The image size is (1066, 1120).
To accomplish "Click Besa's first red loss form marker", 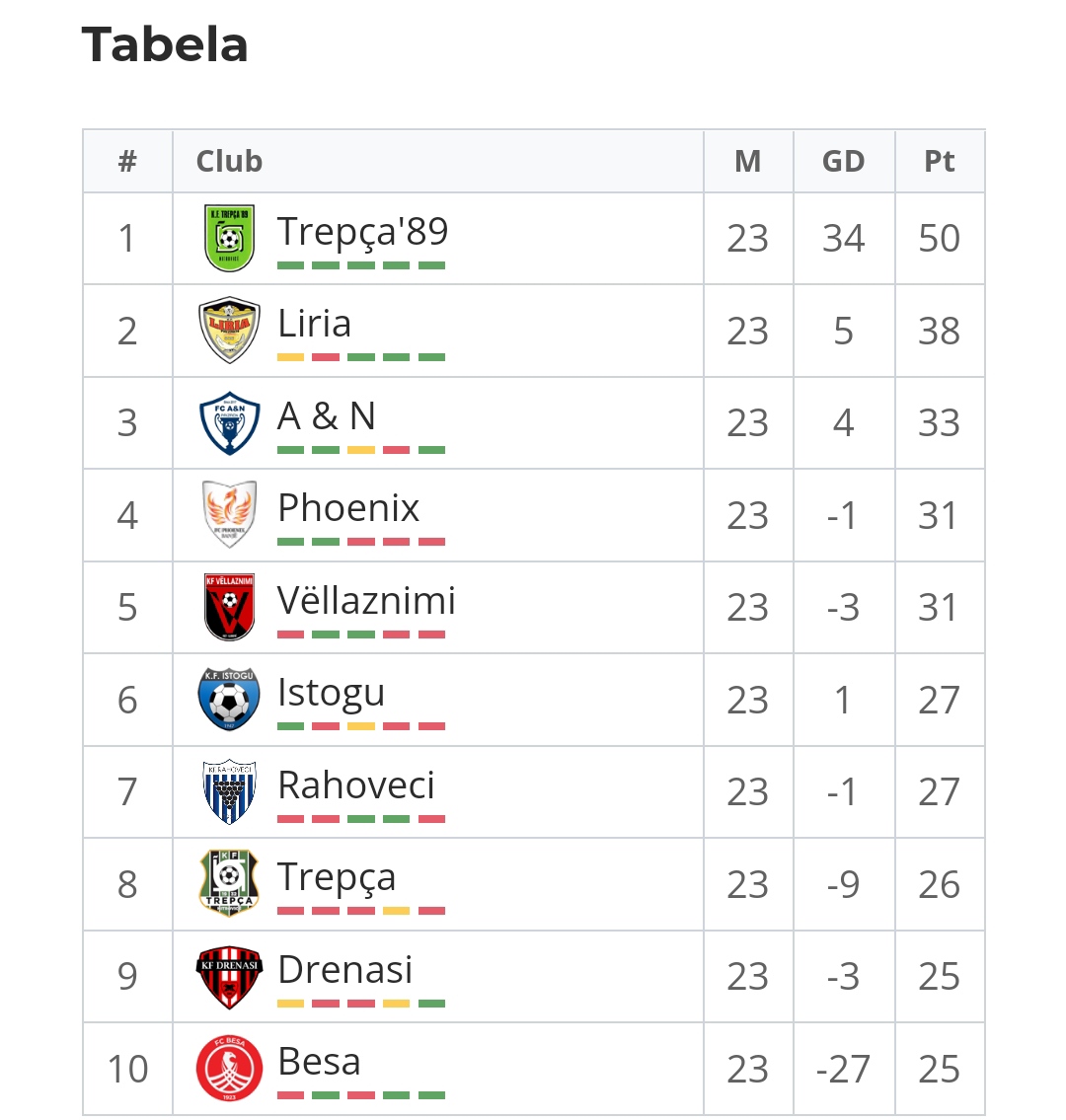I will pyautogui.click(x=291, y=1095).
